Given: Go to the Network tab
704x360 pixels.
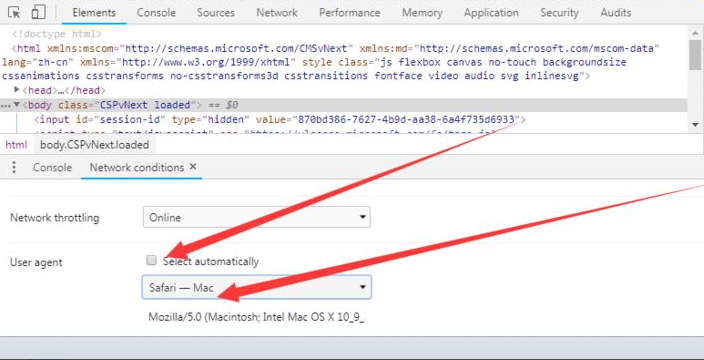Looking at the screenshot, I should pos(277,13).
